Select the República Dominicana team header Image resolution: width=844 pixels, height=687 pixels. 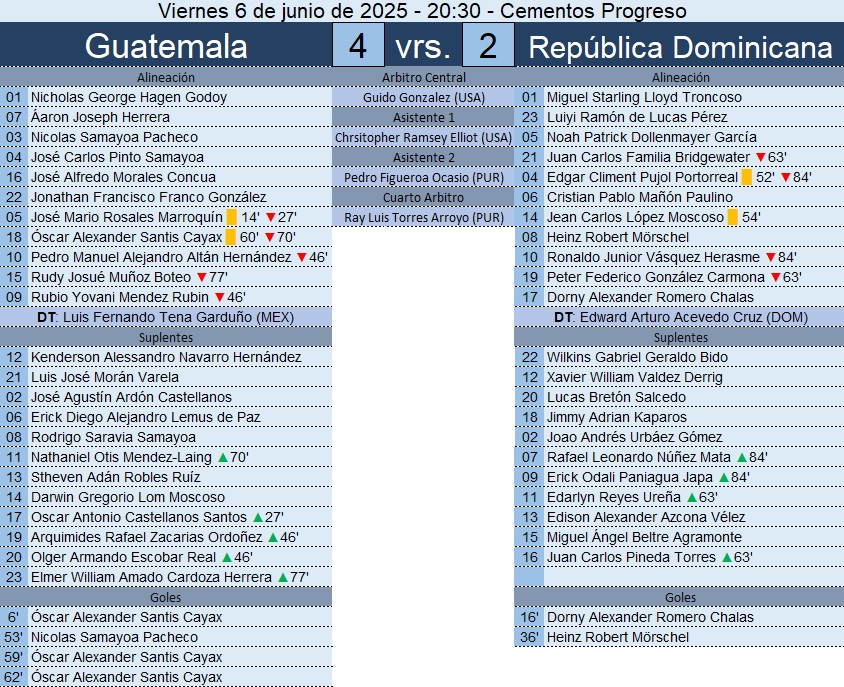[x=680, y=46]
